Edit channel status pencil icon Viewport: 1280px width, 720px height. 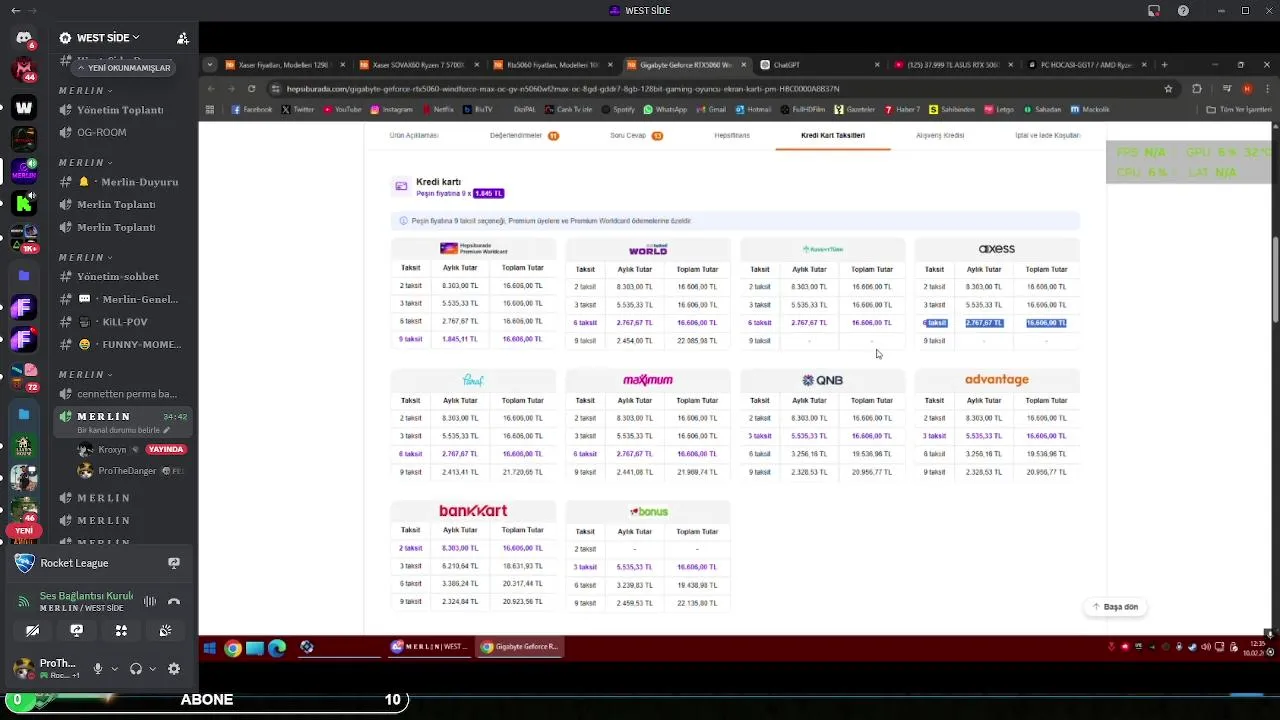click(166, 429)
